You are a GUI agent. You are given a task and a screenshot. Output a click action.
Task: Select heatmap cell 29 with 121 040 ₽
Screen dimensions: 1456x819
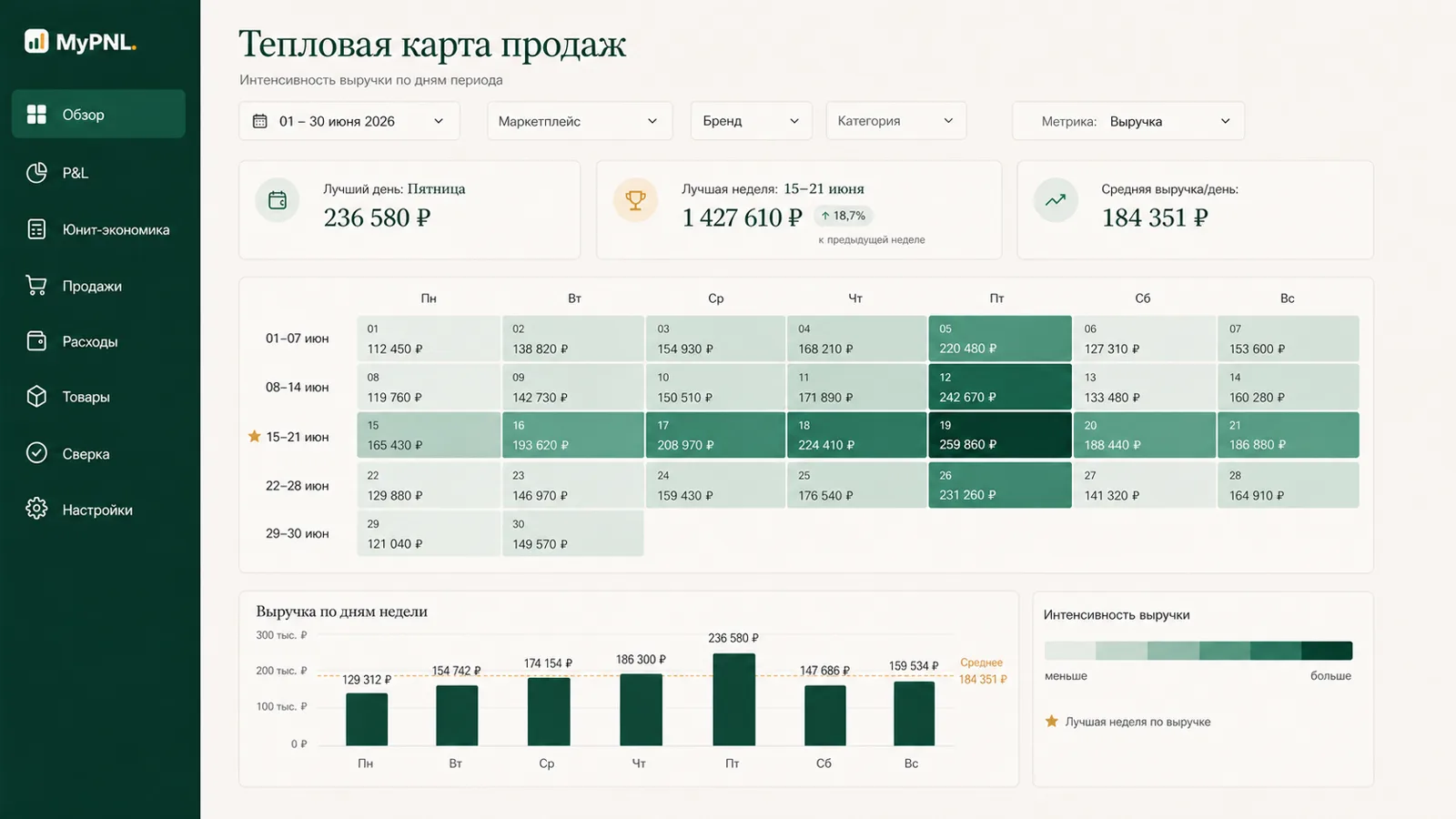pos(429,533)
